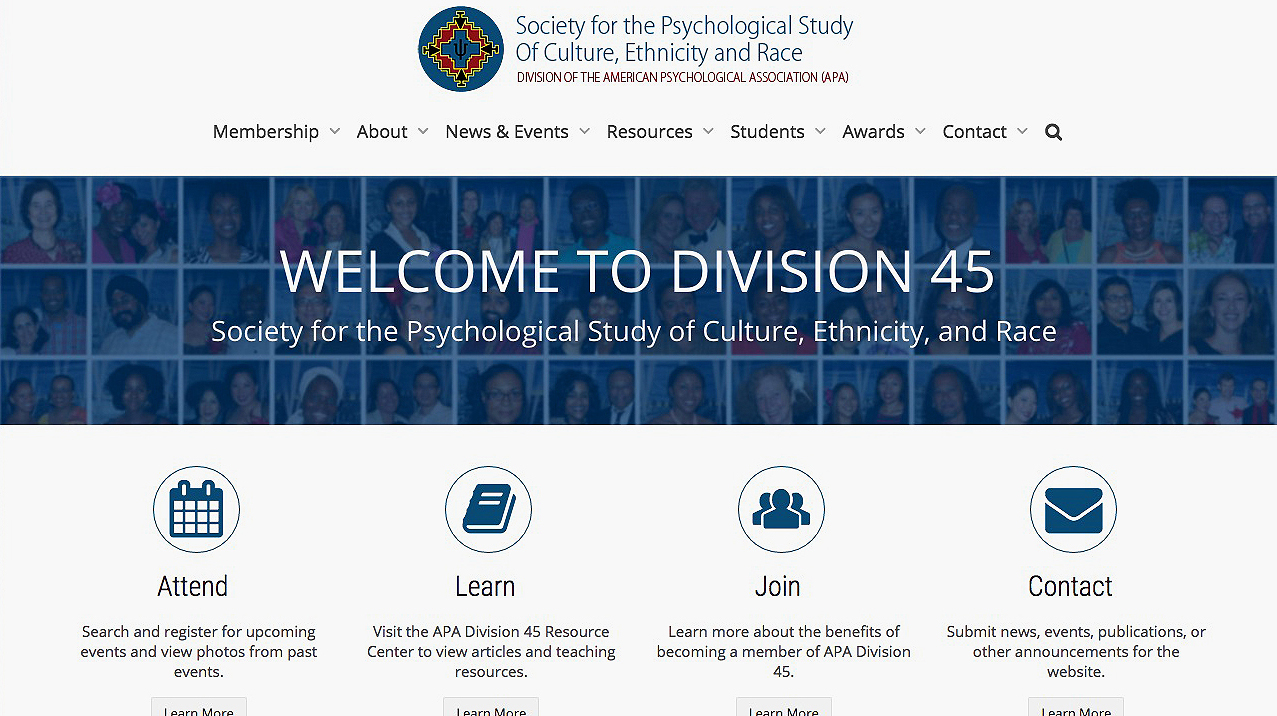The image size is (1277, 716).
Task: Open the Contact navigation menu item
Action: (974, 132)
